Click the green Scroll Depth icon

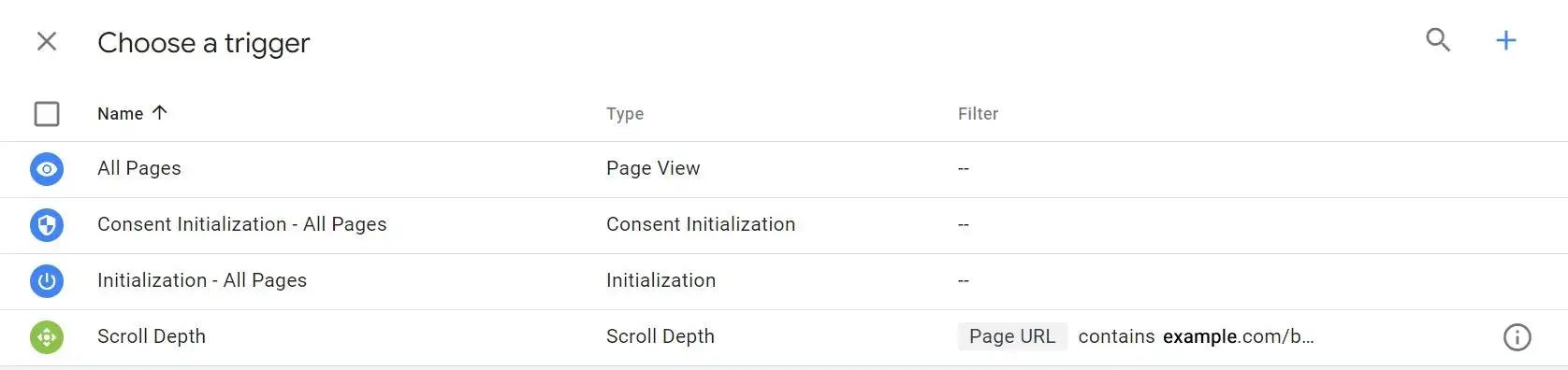tap(47, 337)
